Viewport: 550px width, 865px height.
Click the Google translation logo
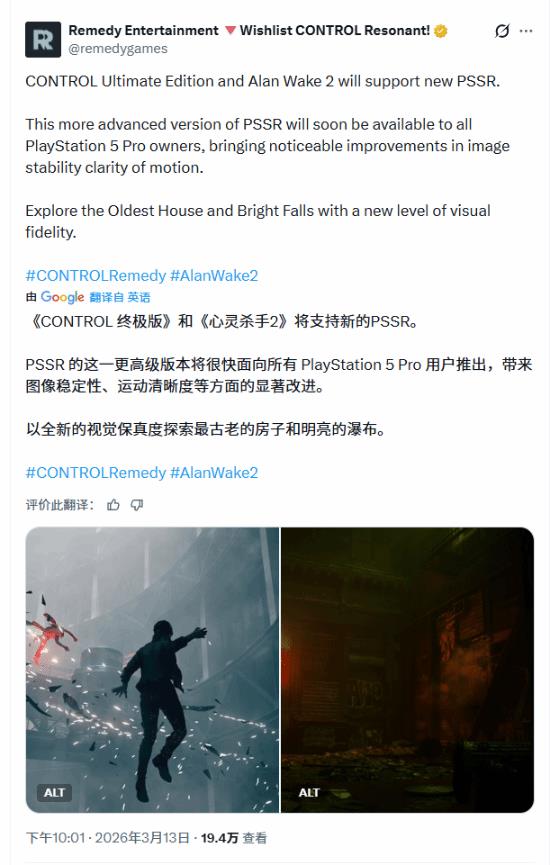[62, 297]
